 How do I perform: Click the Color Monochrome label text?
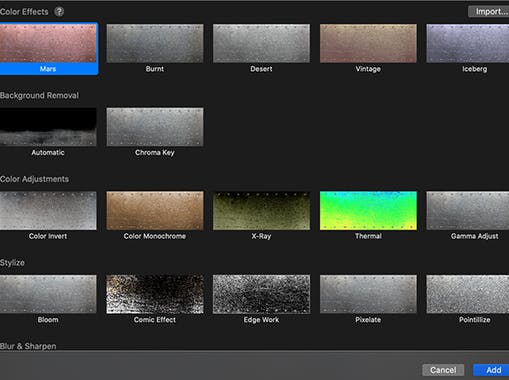click(x=155, y=236)
